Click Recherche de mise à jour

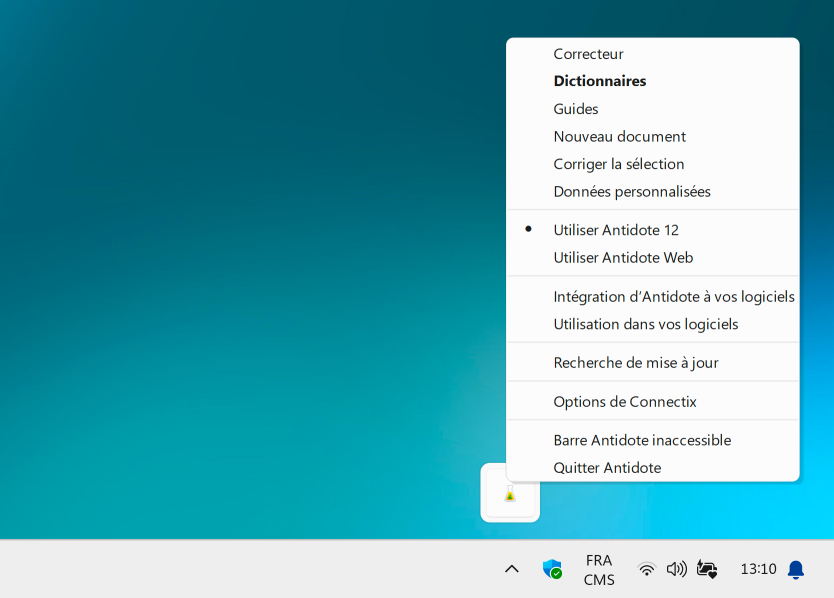[x=636, y=363]
